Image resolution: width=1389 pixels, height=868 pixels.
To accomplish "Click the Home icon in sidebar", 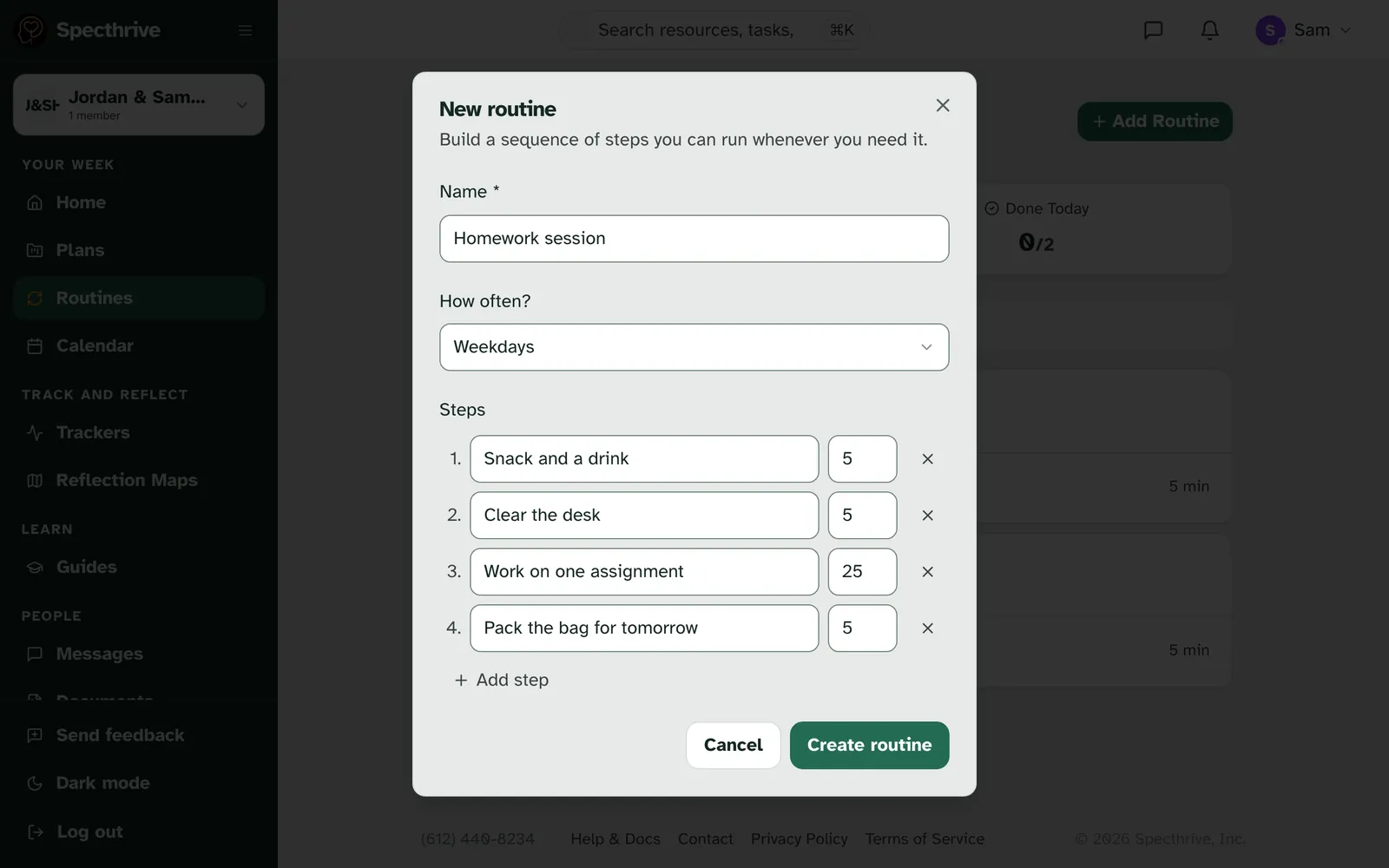I will click(35, 202).
